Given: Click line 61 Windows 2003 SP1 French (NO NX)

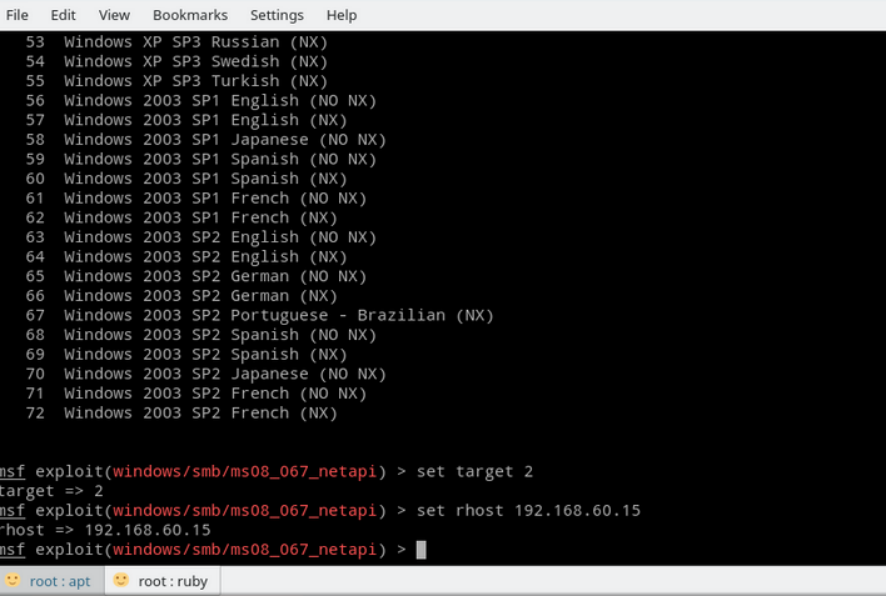Looking at the screenshot, I should (196, 198).
